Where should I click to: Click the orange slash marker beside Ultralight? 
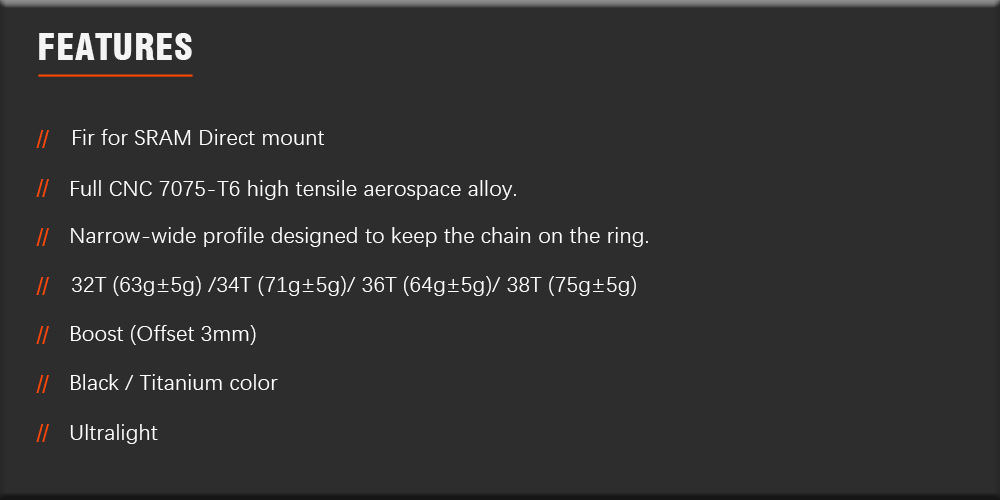coord(43,434)
